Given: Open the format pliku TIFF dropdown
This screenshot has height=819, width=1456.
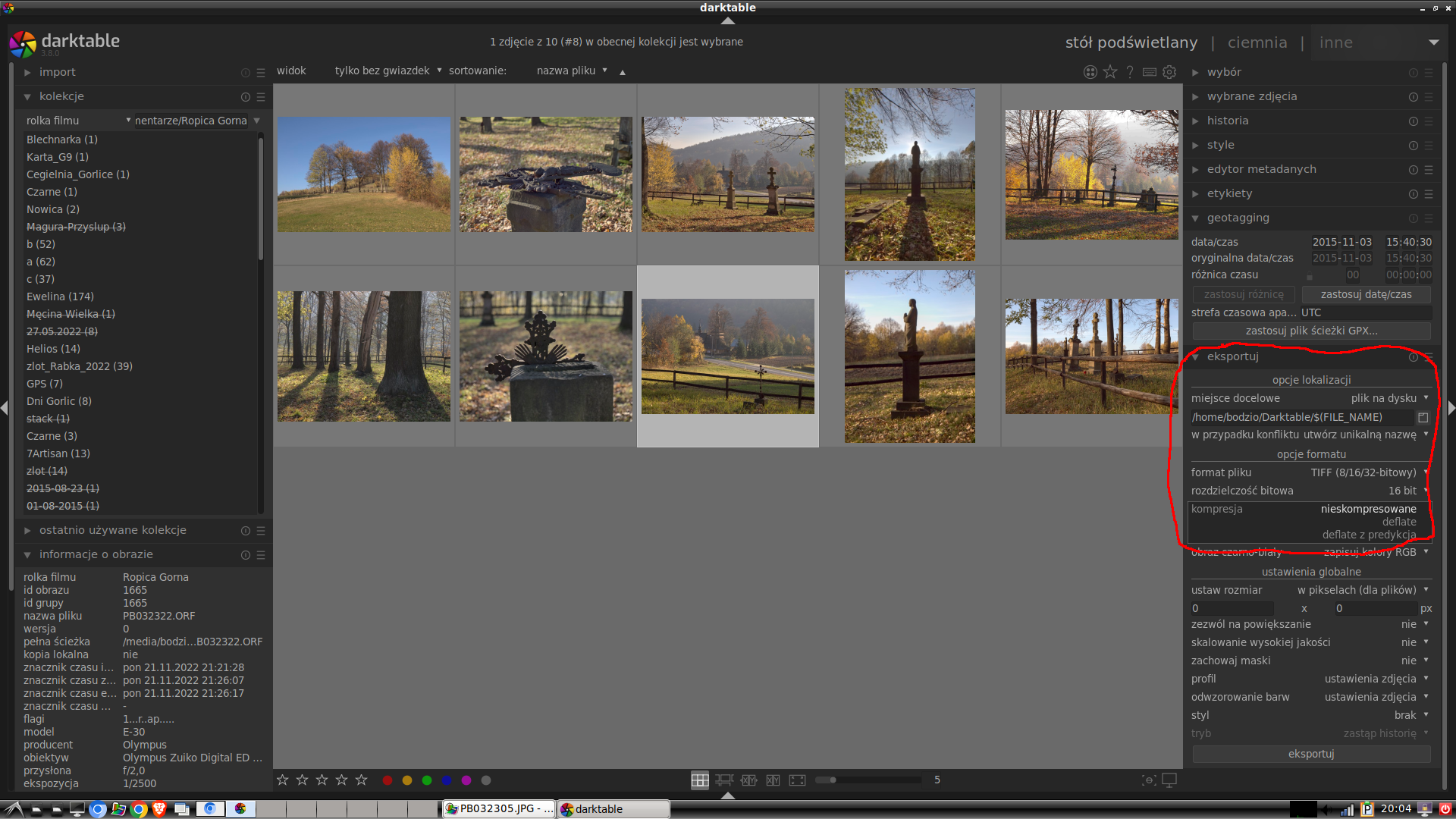Looking at the screenshot, I should [1363, 472].
